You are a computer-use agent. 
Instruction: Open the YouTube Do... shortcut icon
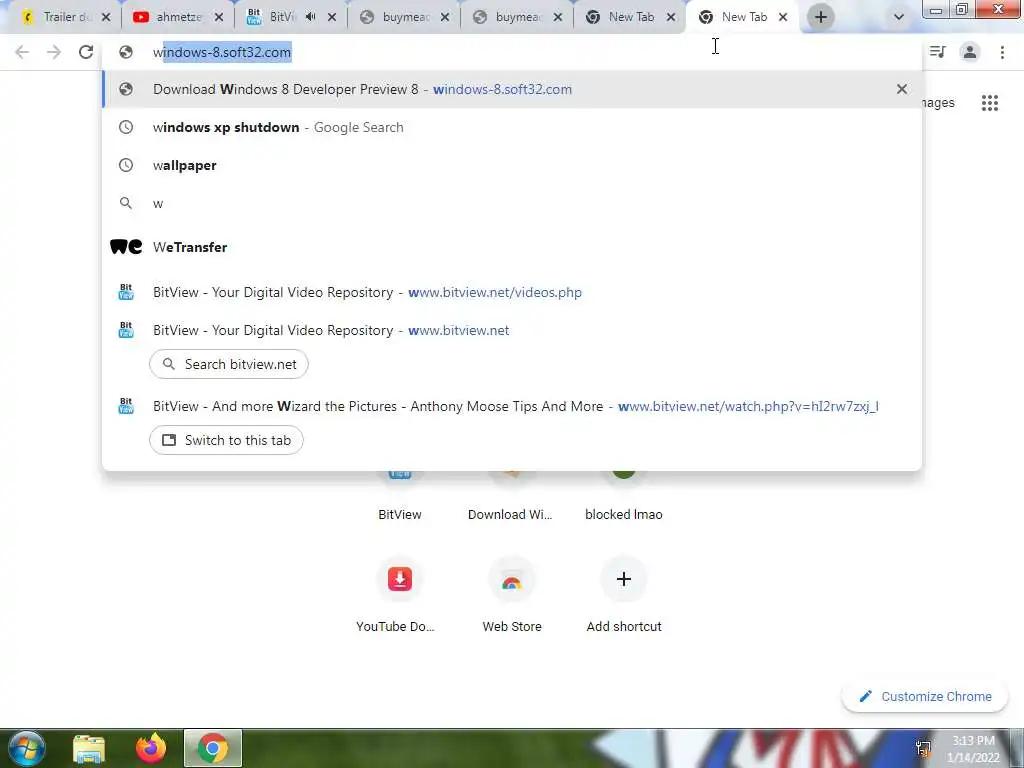coord(400,579)
